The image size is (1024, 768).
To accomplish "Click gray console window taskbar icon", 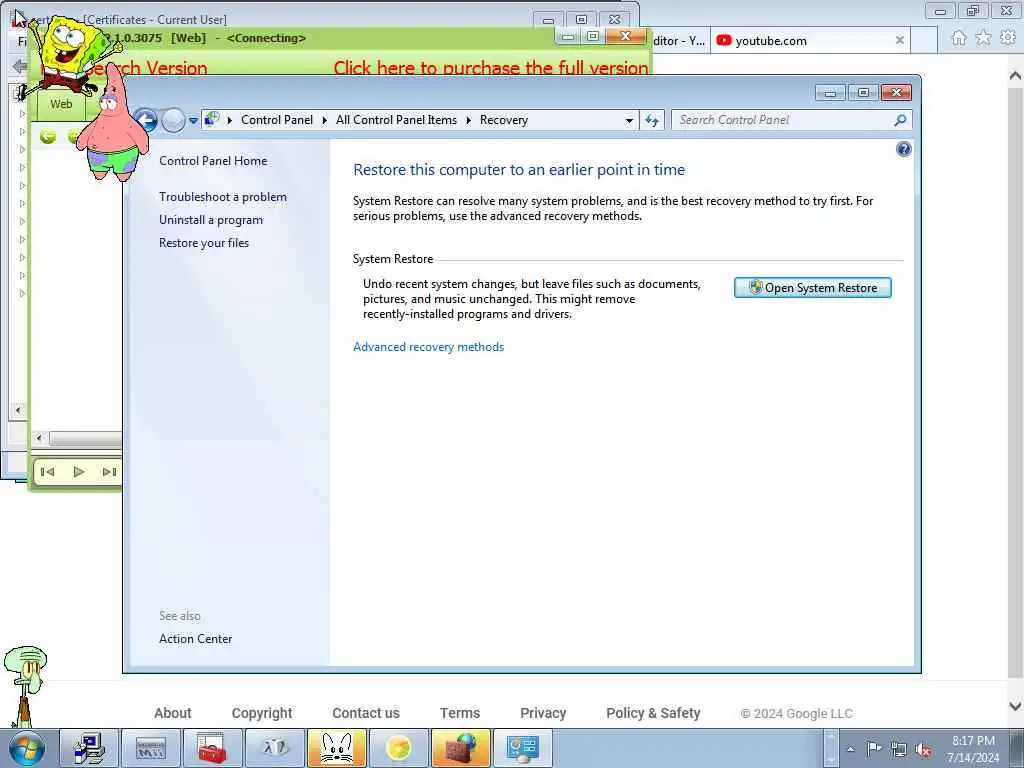I will (x=151, y=748).
